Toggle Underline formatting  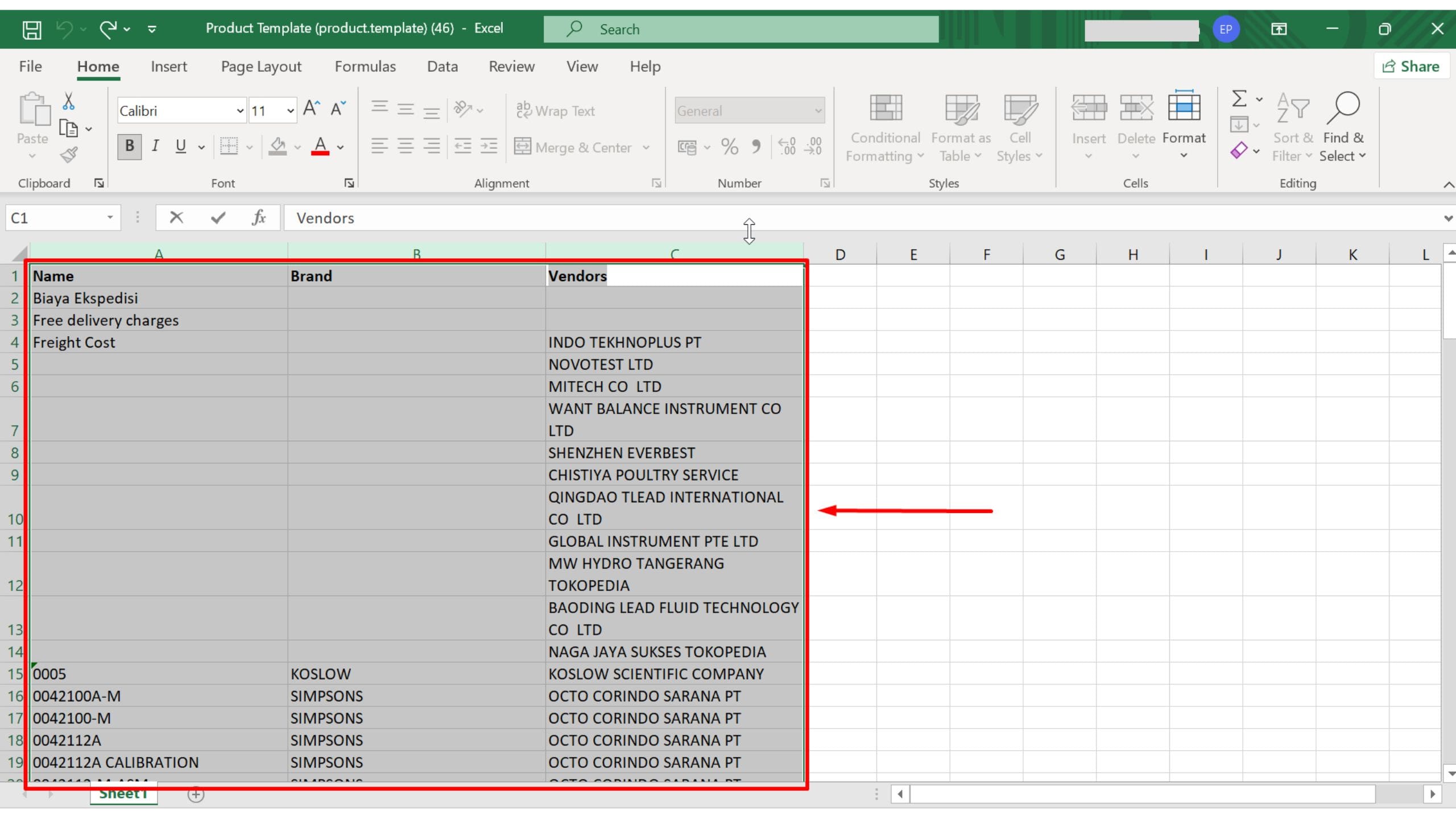pos(181,146)
